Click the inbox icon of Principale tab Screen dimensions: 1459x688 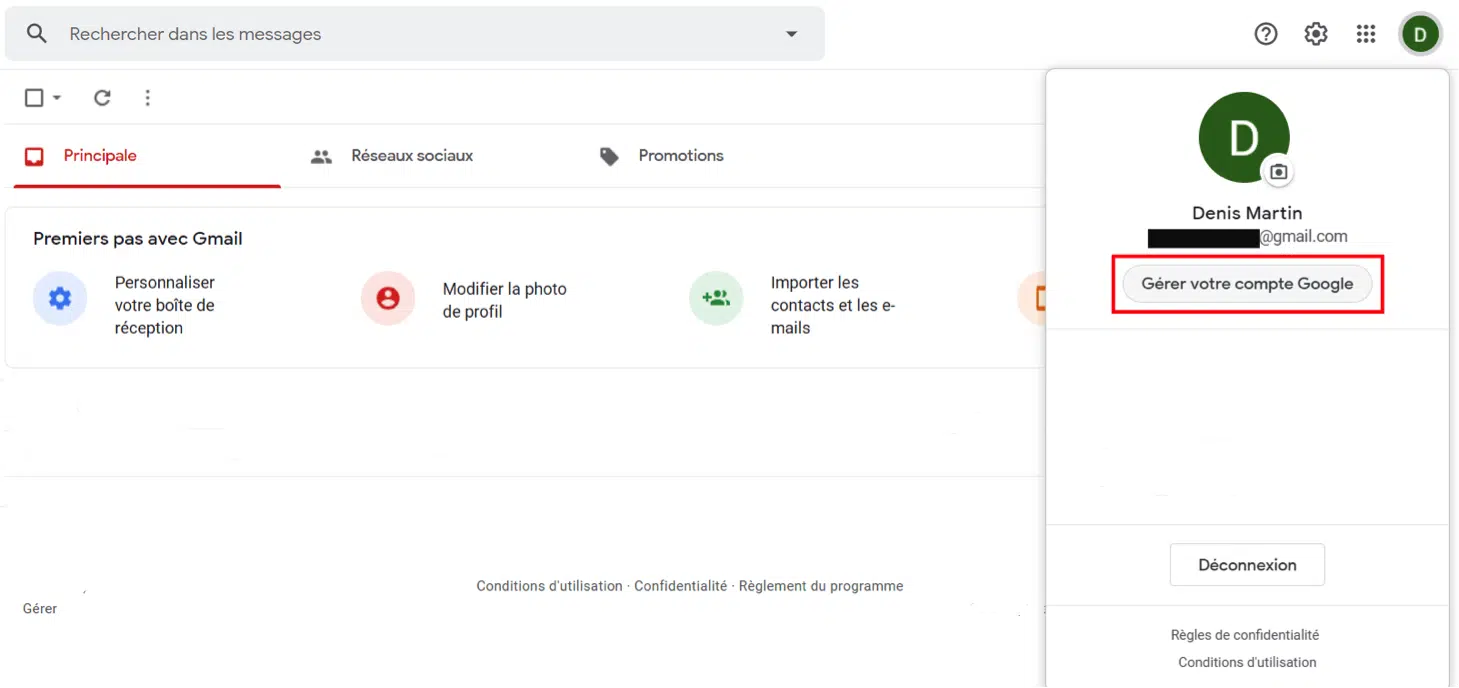pyautogui.click(x=35, y=156)
